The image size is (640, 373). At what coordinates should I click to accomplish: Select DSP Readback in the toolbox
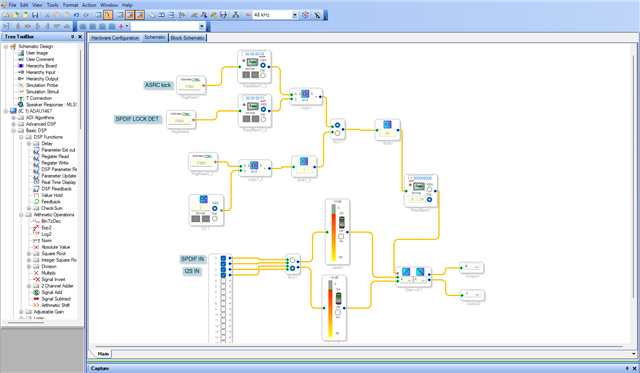(56, 189)
